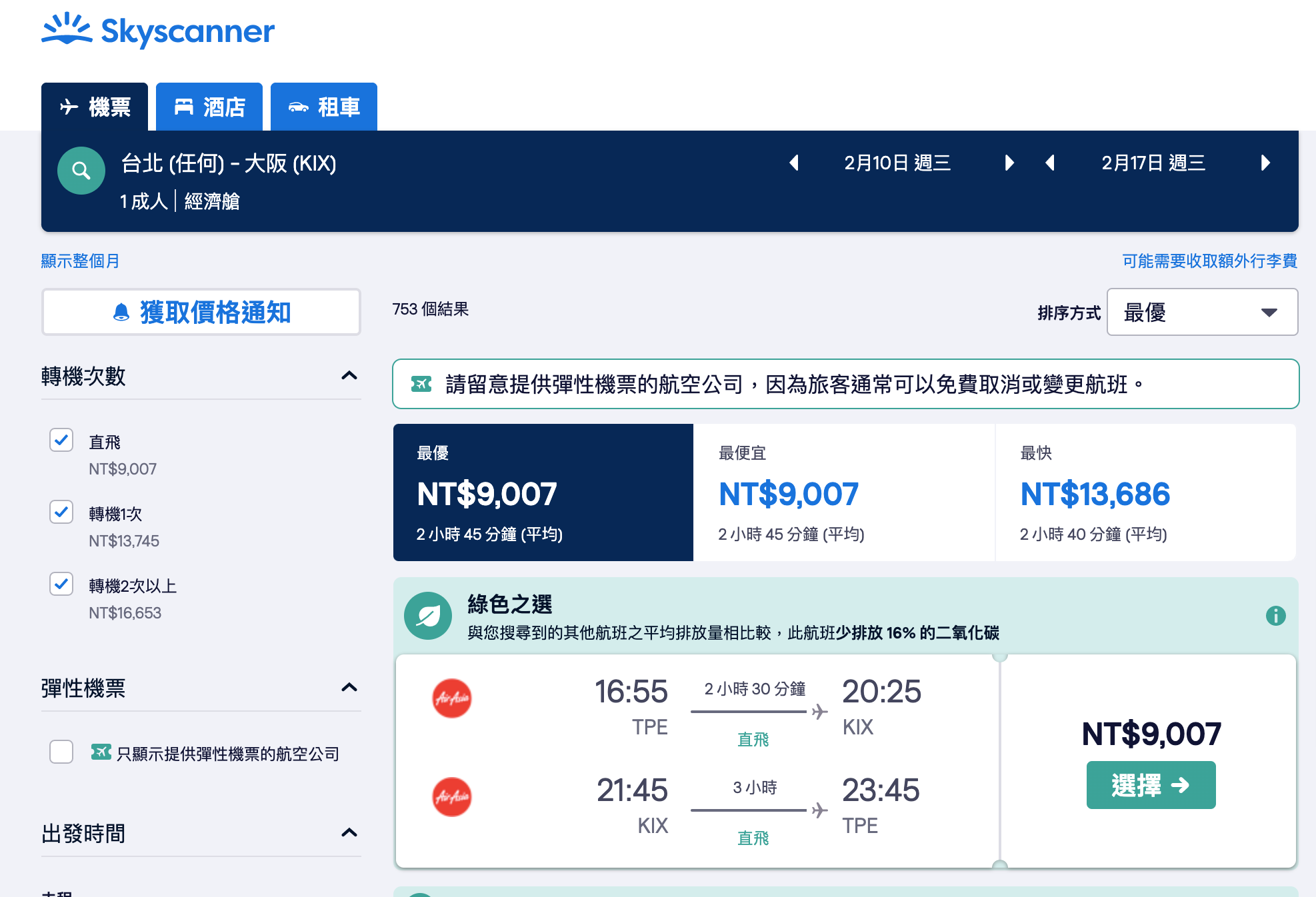The height and width of the screenshot is (897, 1316).
Task: Click departure date 2月10日 週三
Action: [897, 163]
